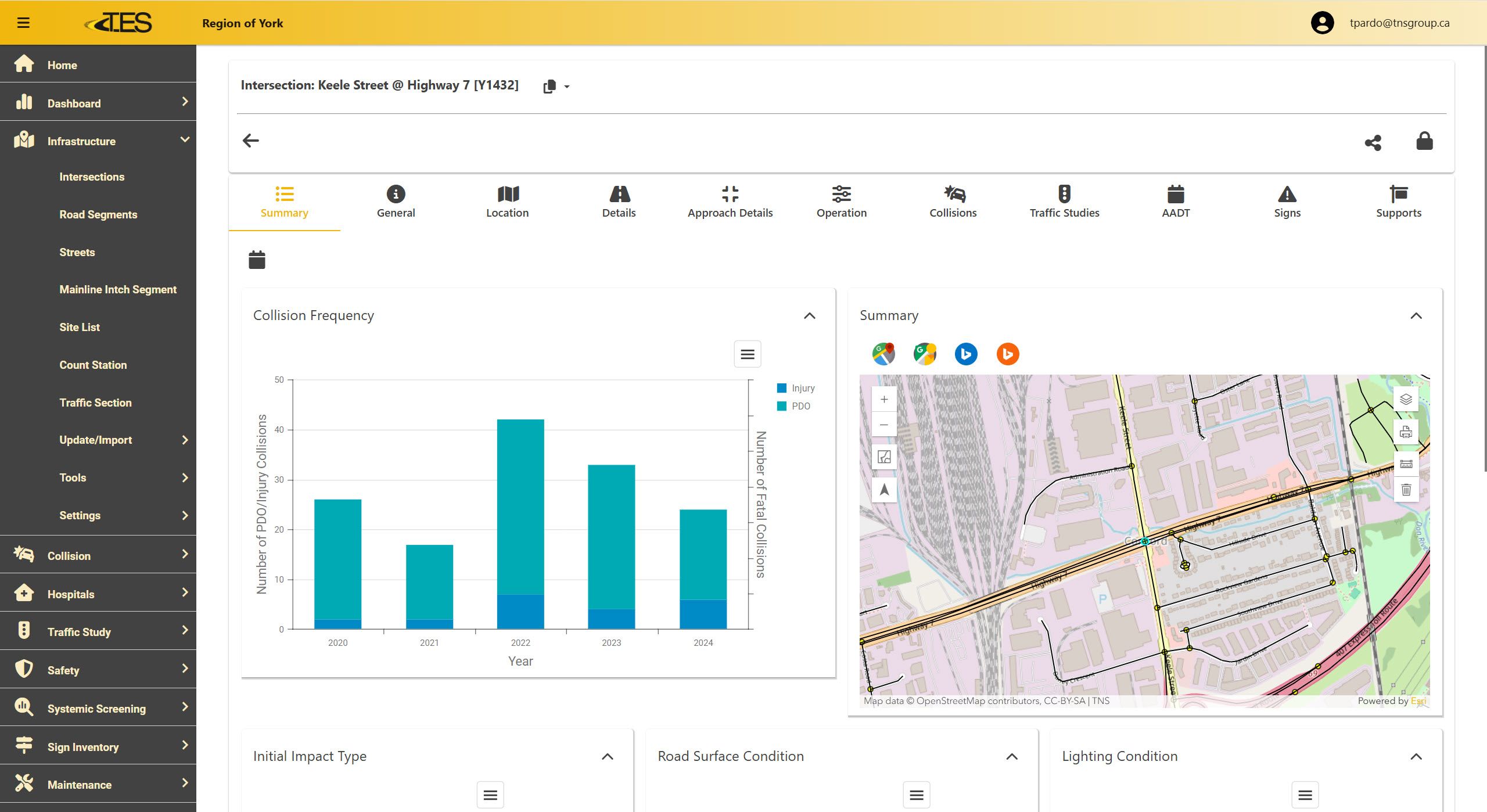
Task: Click the map print icon
Action: (1406, 432)
